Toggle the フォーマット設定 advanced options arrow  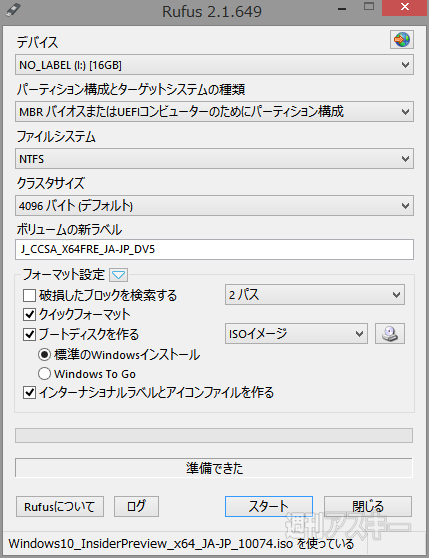point(118,275)
